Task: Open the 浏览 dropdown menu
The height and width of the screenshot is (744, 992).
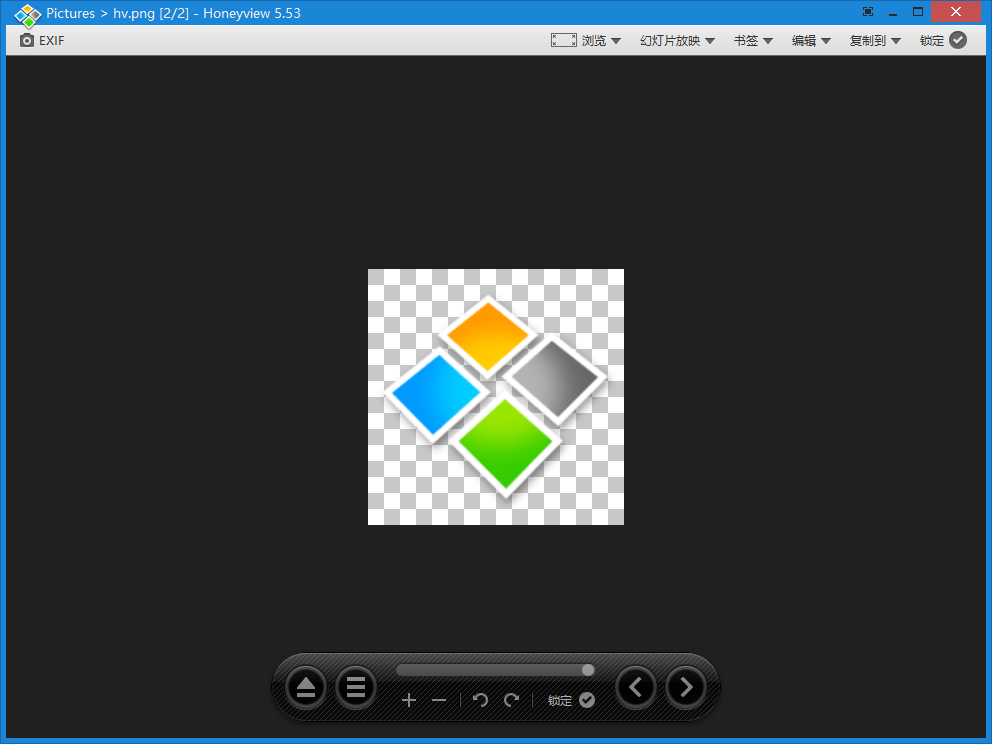Action: (x=601, y=40)
